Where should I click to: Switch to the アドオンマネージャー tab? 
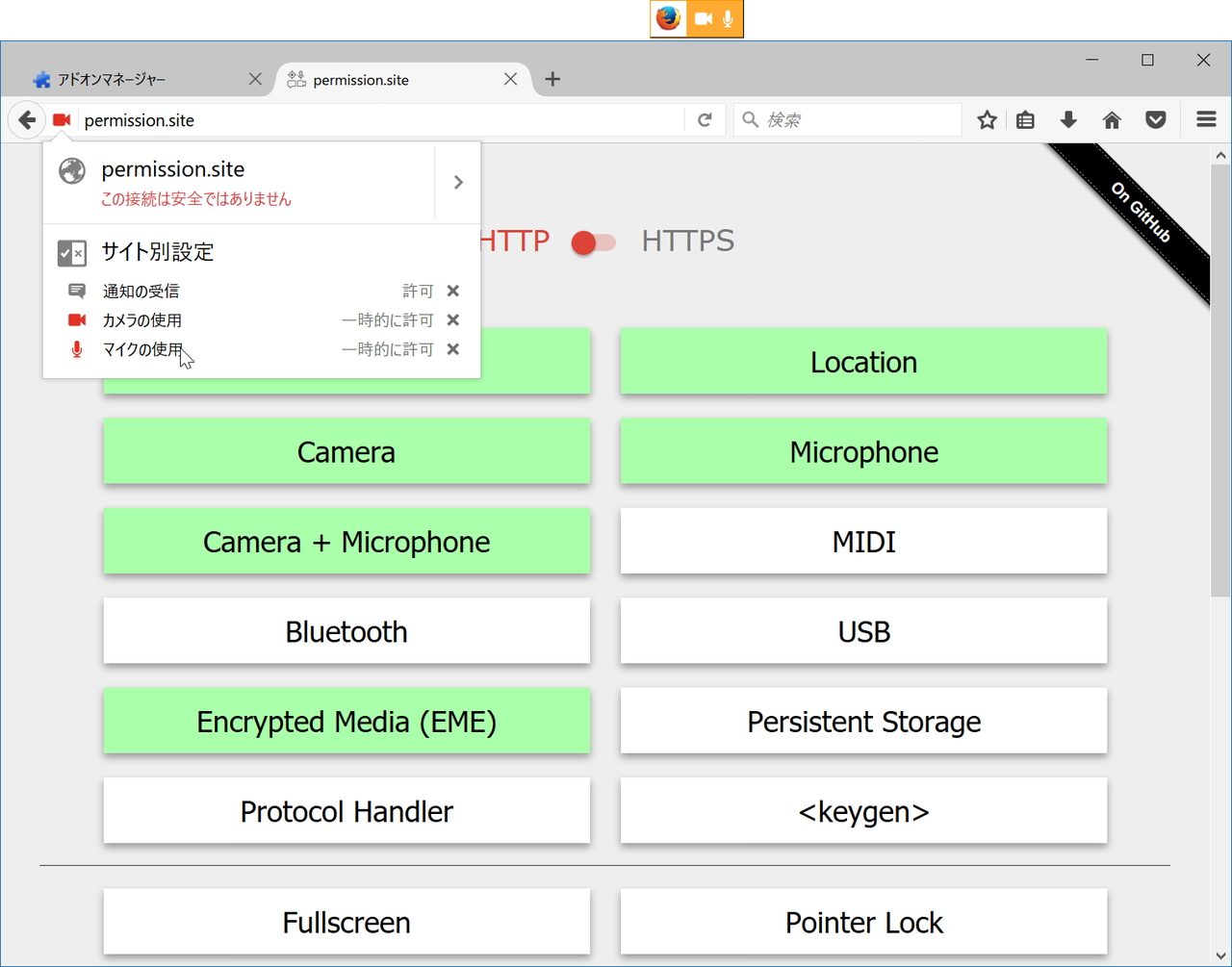(135, 80)
